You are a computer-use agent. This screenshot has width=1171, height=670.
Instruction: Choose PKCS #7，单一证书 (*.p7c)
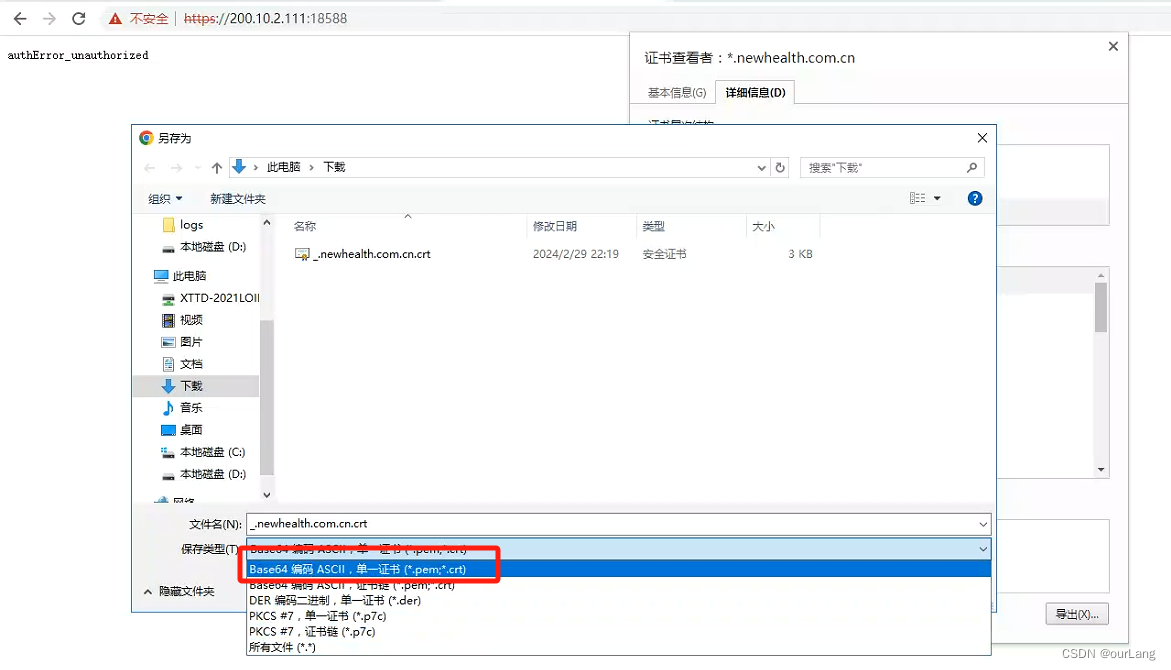tap(618, 616)
